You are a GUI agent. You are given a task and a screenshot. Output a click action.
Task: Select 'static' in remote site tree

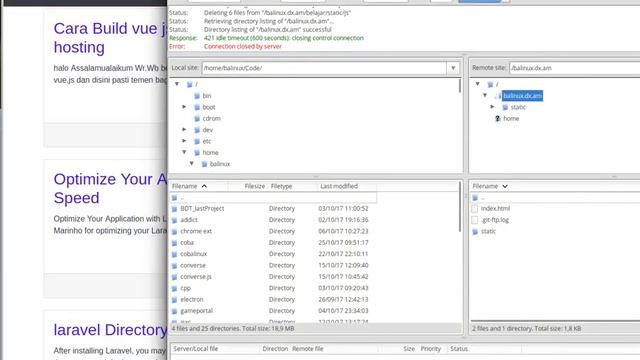pyautogui.click(x=518, y=107)
